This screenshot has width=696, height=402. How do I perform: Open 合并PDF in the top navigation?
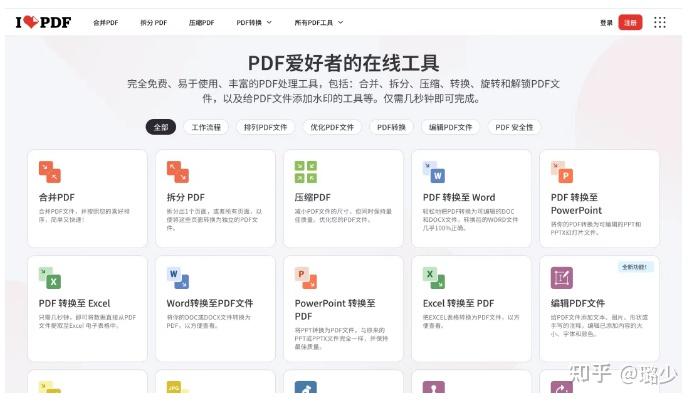coord(106,23)
